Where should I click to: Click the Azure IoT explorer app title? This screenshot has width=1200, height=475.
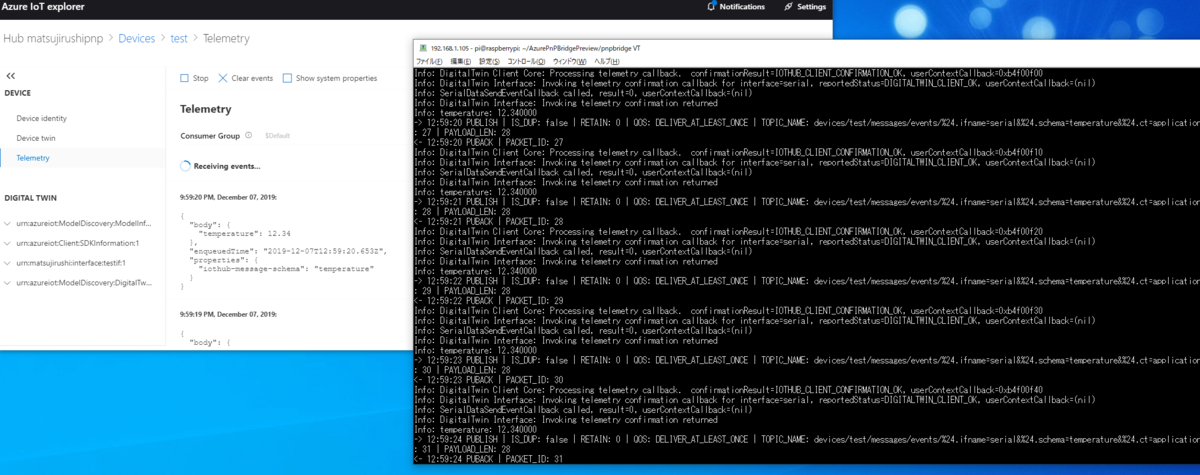coord(42,7)
